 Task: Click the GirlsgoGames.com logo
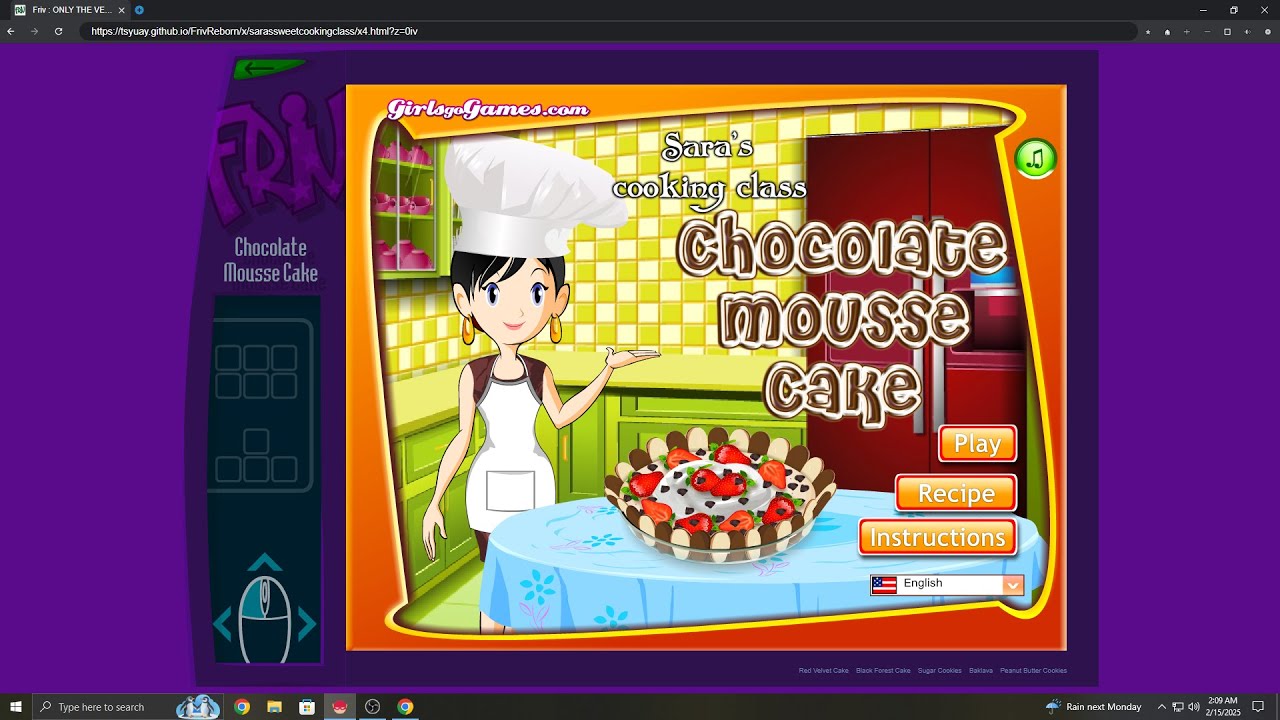488,109
